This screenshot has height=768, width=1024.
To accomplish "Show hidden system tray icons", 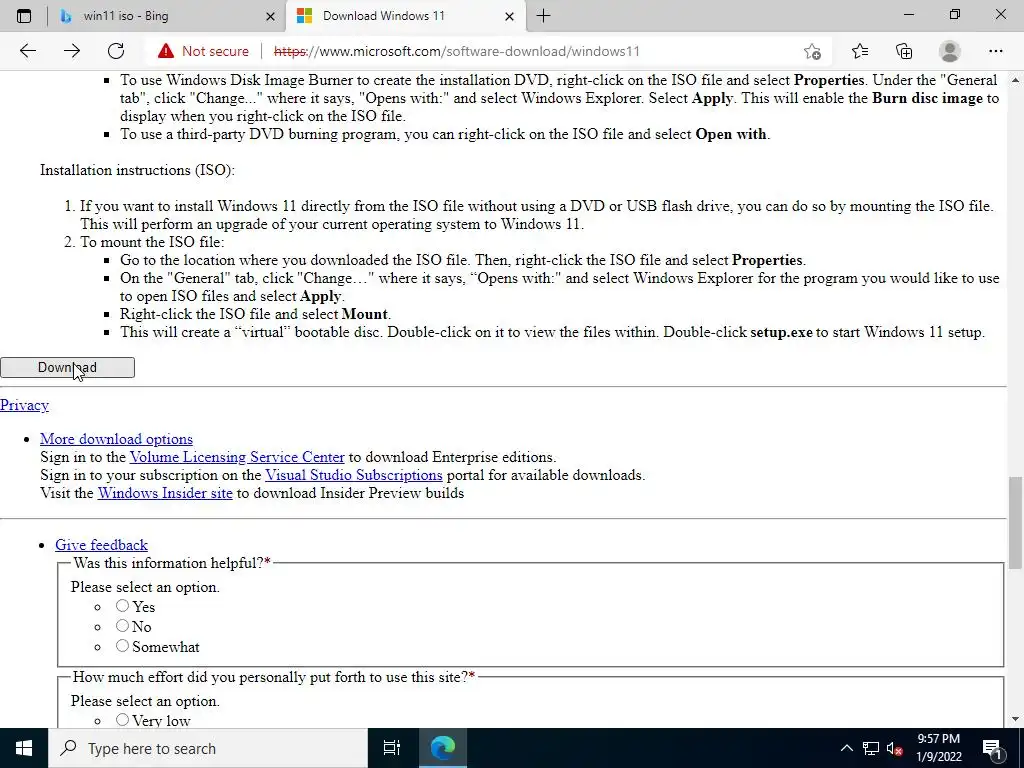I will [846, 748].
